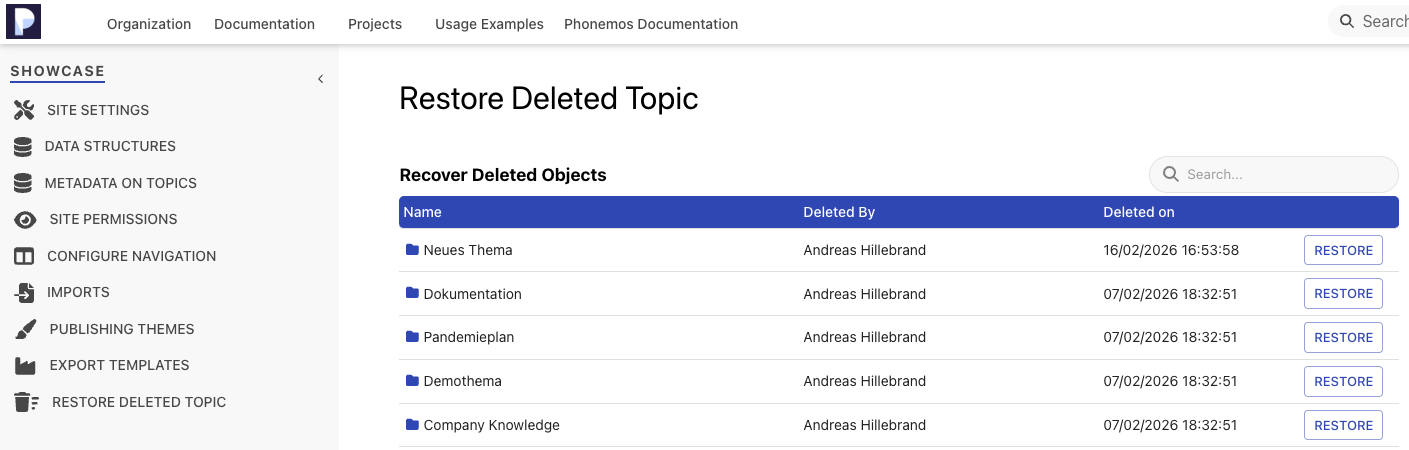The height and width of the screenshot is (450, 1409).
Task: Restore the Pandemieplan topic
Action: tap(1342, 337)
